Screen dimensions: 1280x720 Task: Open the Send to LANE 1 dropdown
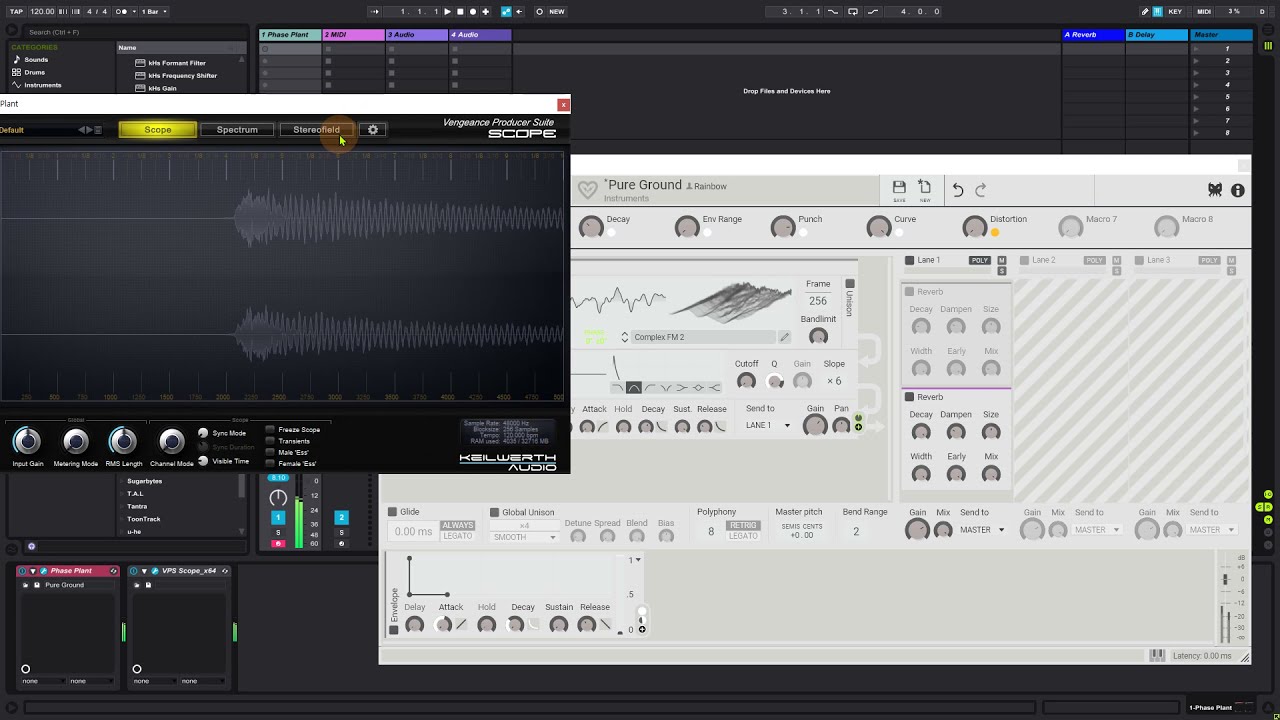(768, 425)
